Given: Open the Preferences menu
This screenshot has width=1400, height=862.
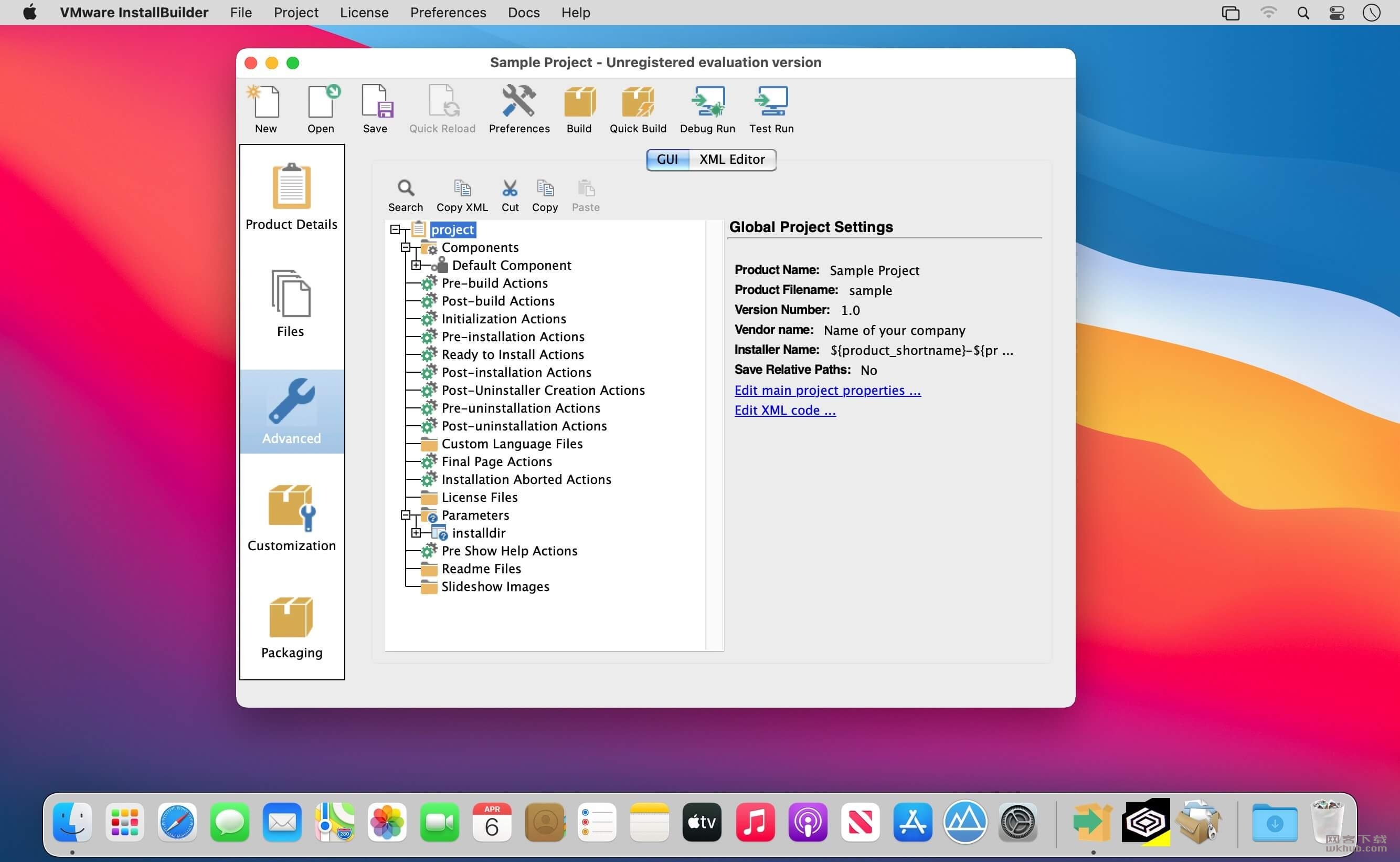Looking at the screenshot, I should coord(448,13).
